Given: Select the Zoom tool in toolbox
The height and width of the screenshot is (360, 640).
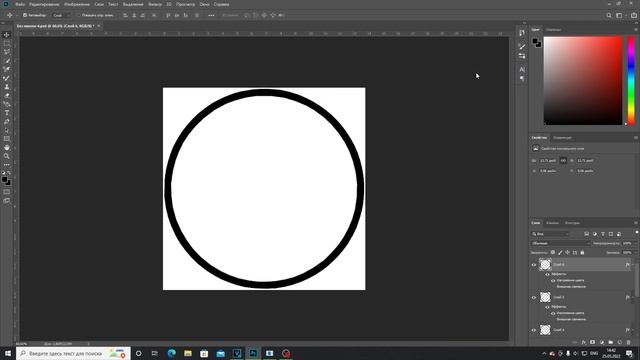Looking at the screenshot, I should [7, 156].
